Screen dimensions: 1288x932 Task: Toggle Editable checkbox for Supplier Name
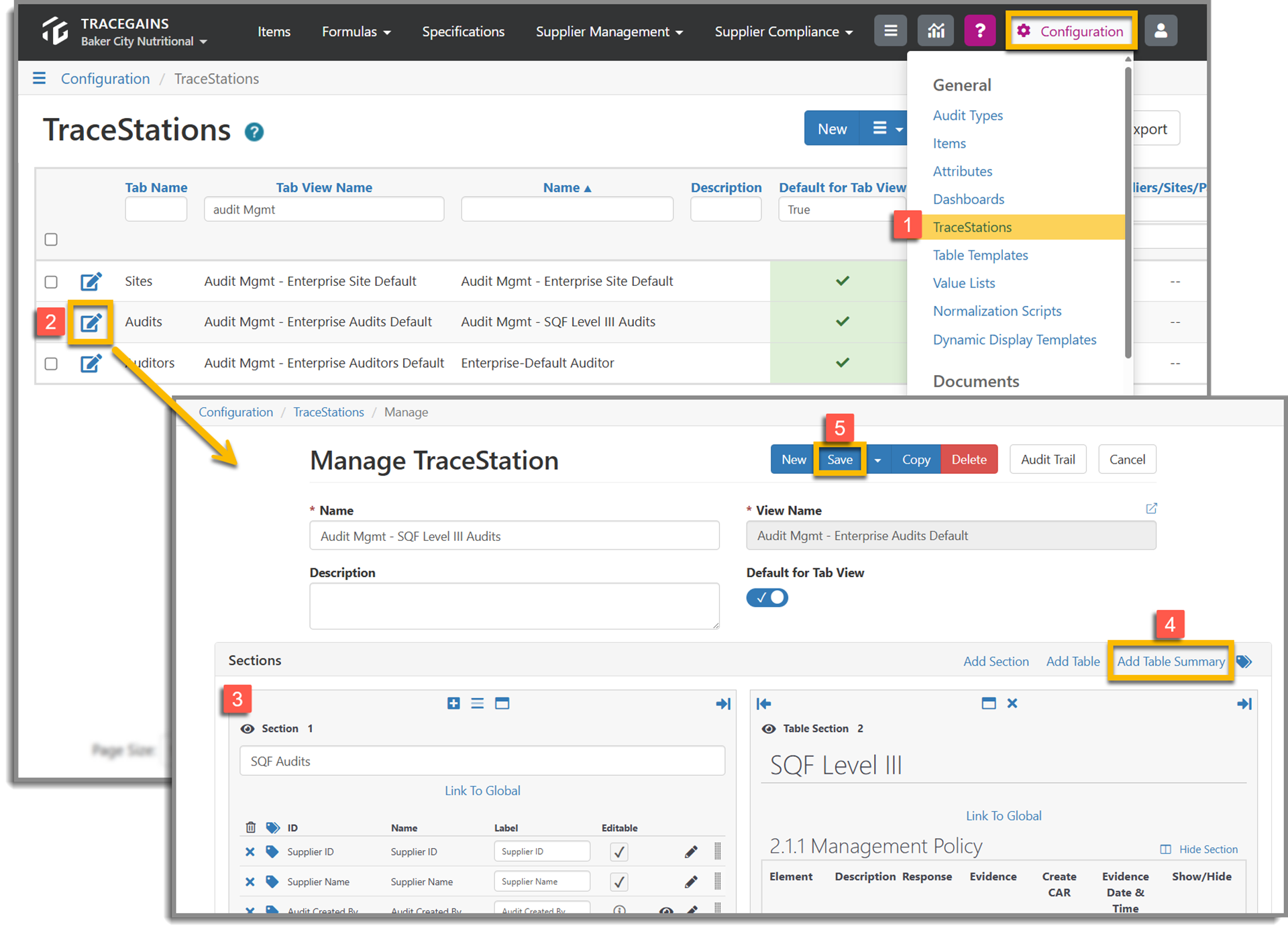pos(619,882)
